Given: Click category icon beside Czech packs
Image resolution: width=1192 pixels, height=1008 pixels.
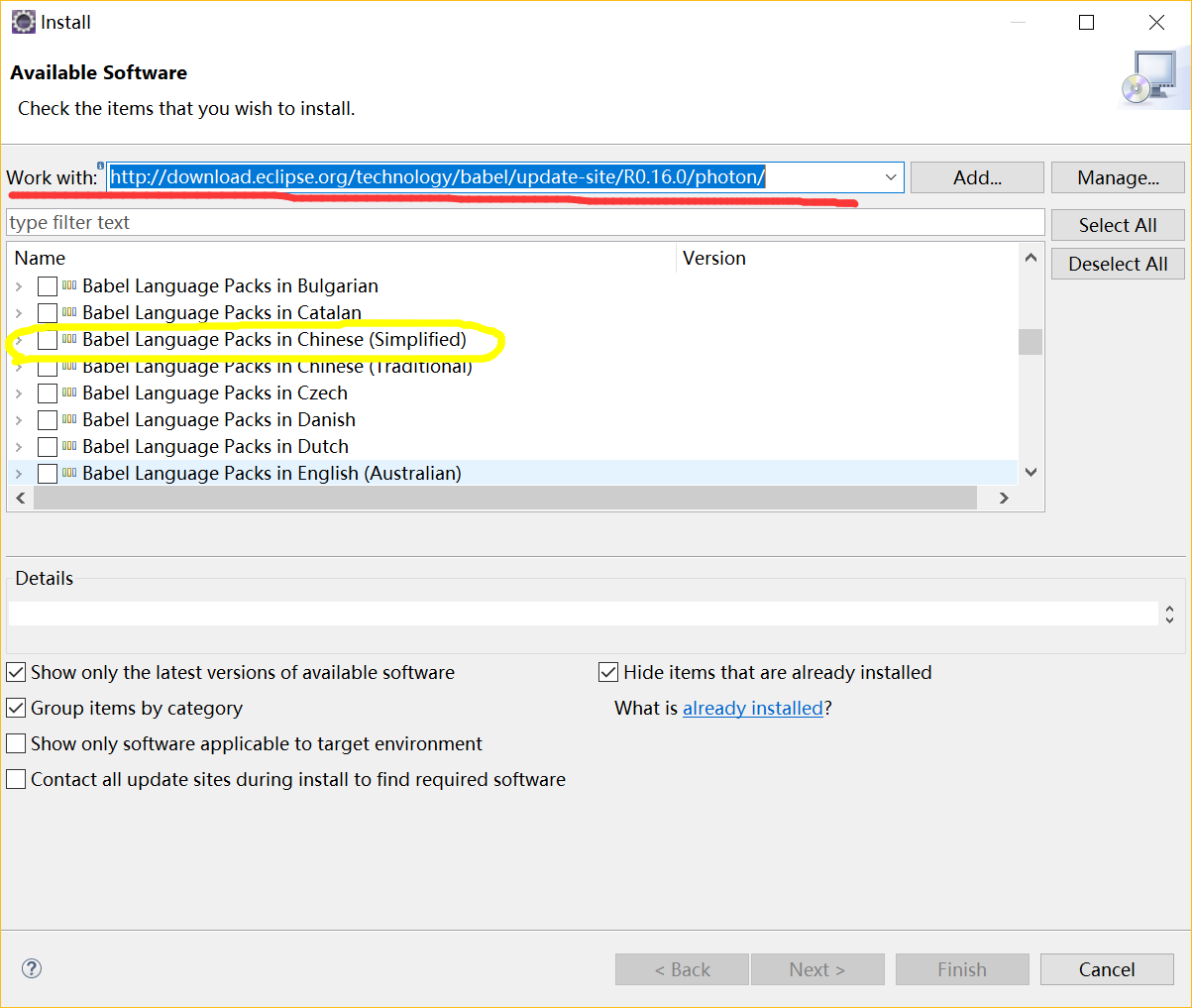Looking at the screenshot, I should pos(69,392).
